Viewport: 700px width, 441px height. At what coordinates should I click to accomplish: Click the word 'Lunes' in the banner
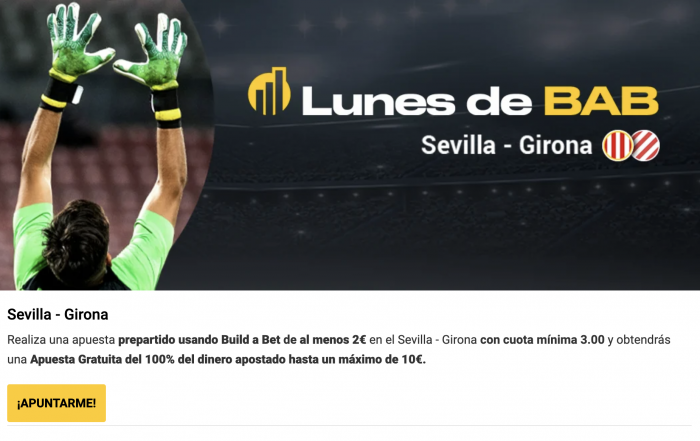379,101
